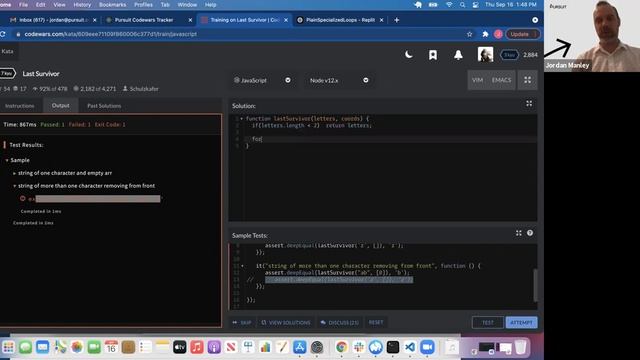The width and height of the screenshot is (640, 360).
Task: Click the Last Survivor kata title
Action: coord(41,73)
